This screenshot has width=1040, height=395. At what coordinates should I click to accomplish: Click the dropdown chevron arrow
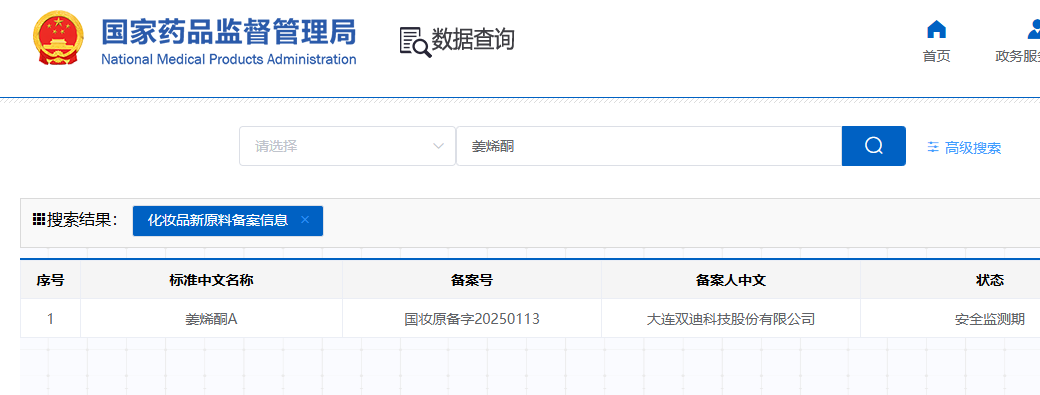(x=438, y=146)
